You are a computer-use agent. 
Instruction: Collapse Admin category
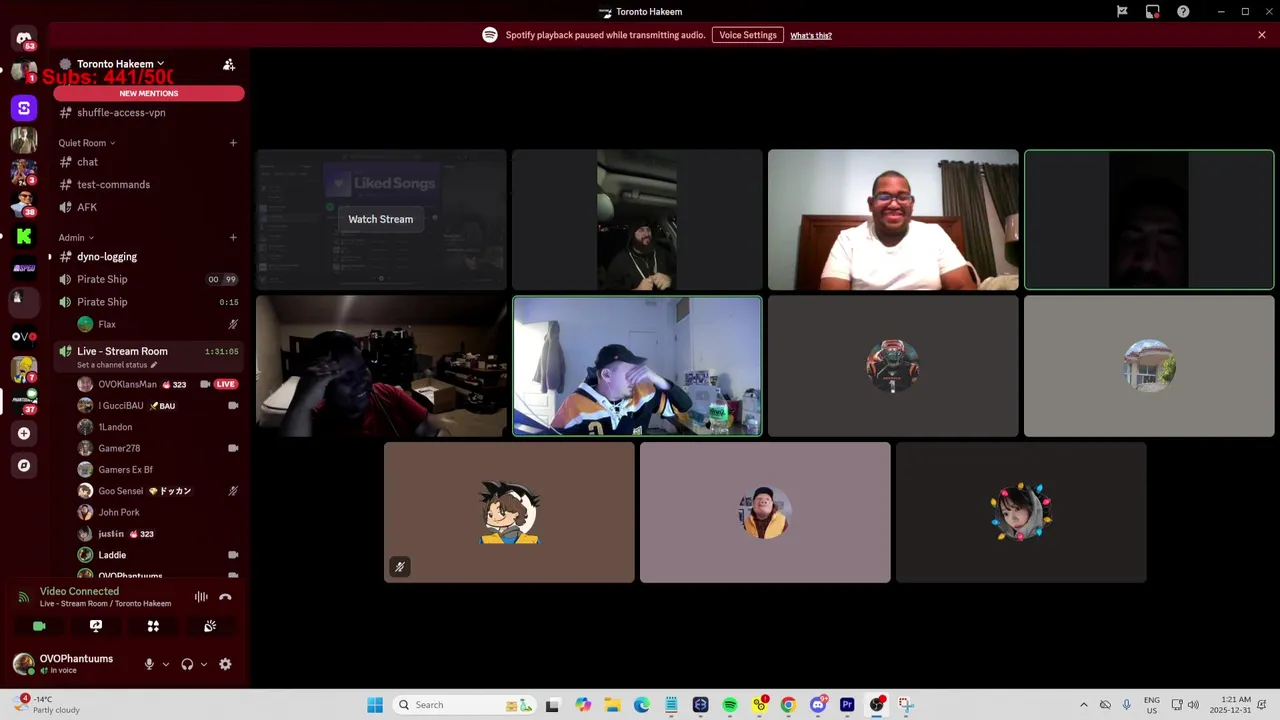76,238
